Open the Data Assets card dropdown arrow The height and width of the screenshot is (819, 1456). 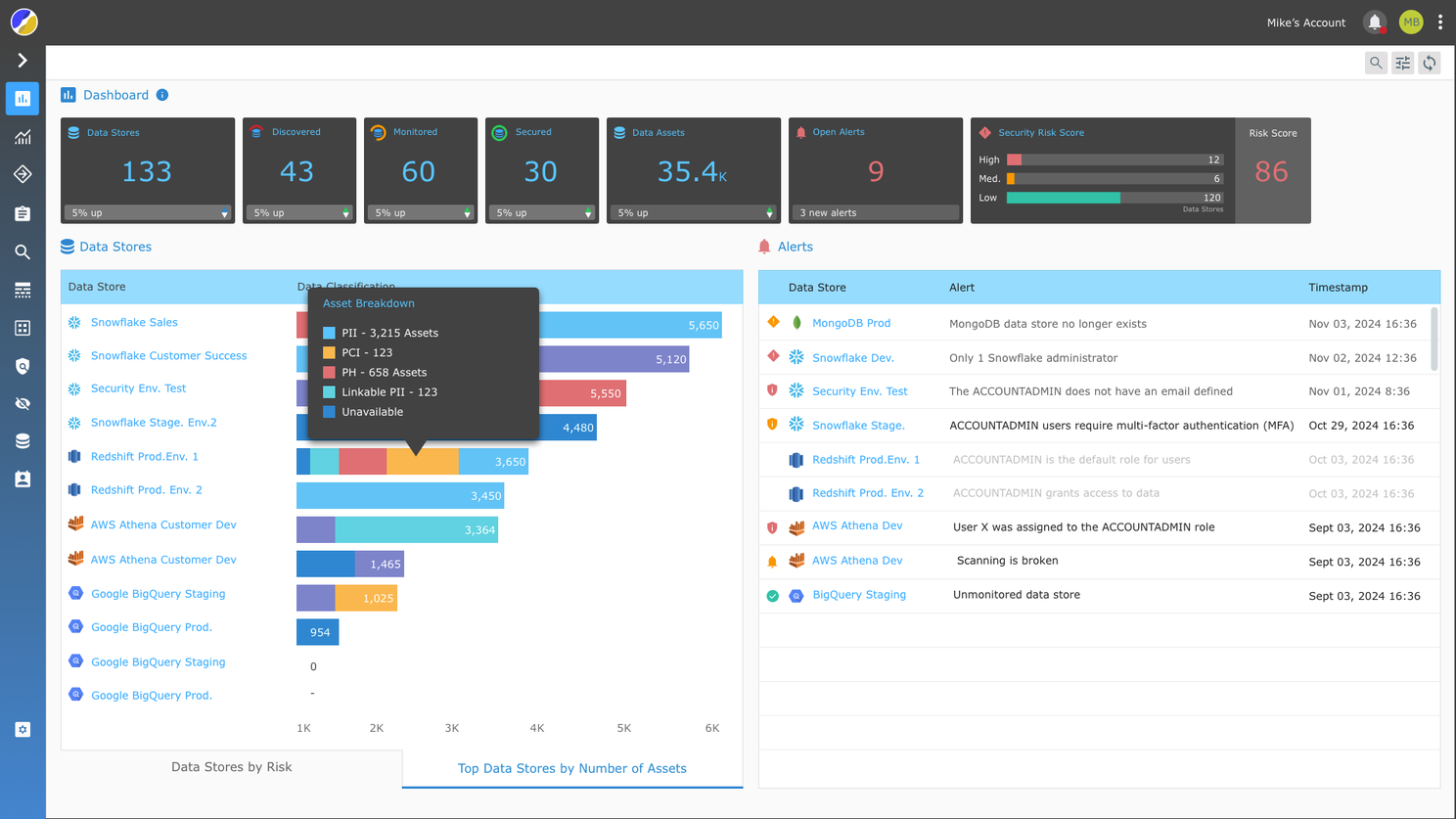[769, 213]
